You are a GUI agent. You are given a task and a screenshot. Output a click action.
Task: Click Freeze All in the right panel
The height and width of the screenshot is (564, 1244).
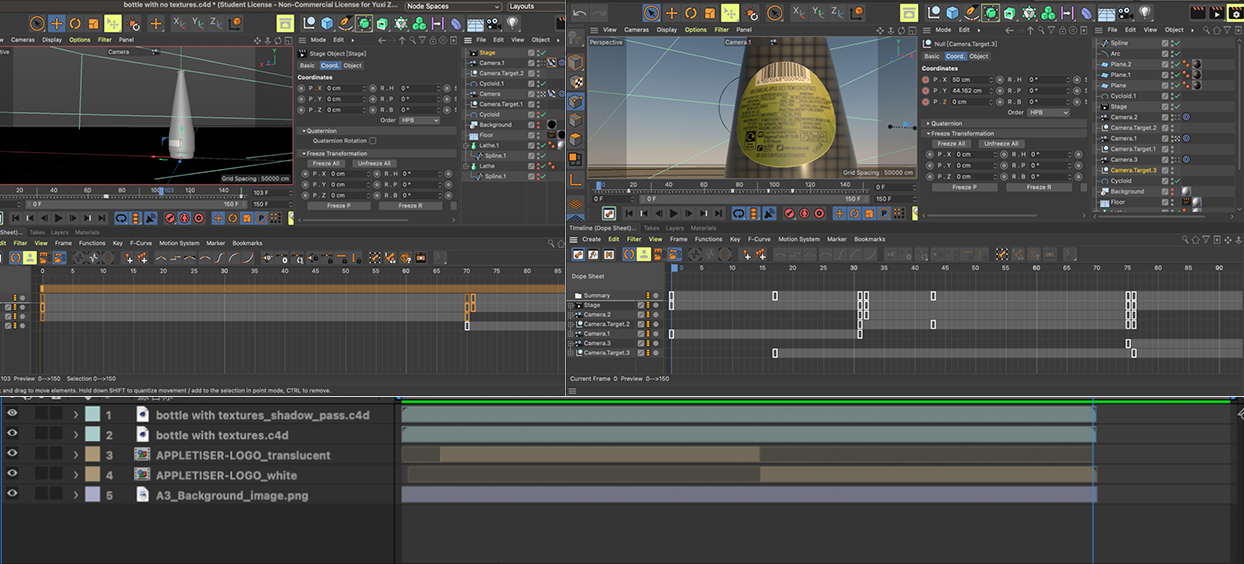click(951, 143)
